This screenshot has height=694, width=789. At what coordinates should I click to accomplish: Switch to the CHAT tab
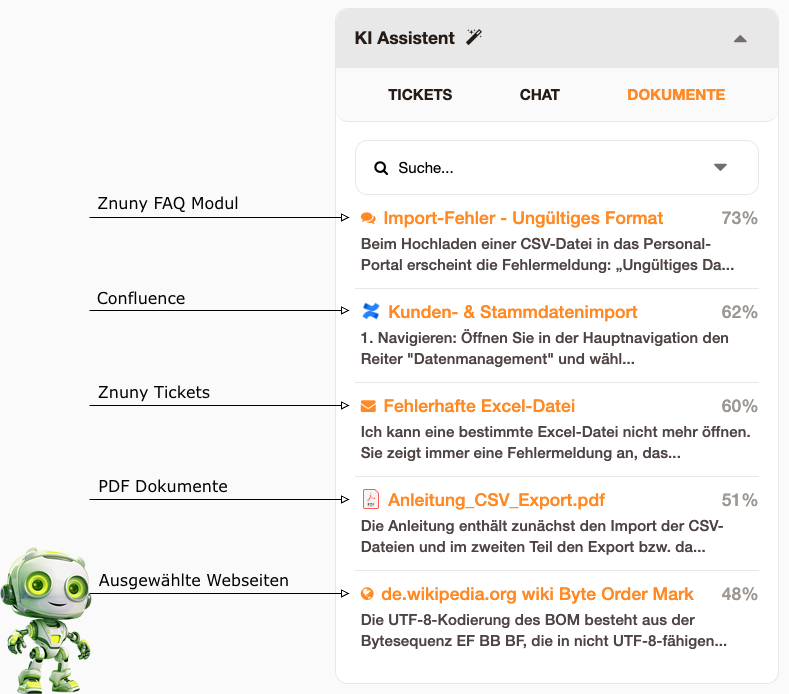click(x=540, y=95)
